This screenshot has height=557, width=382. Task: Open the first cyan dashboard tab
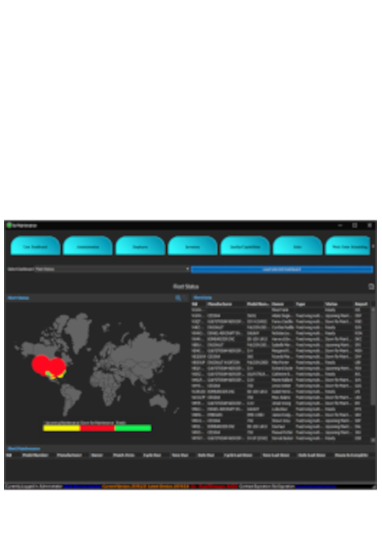(x=35, y=245)
